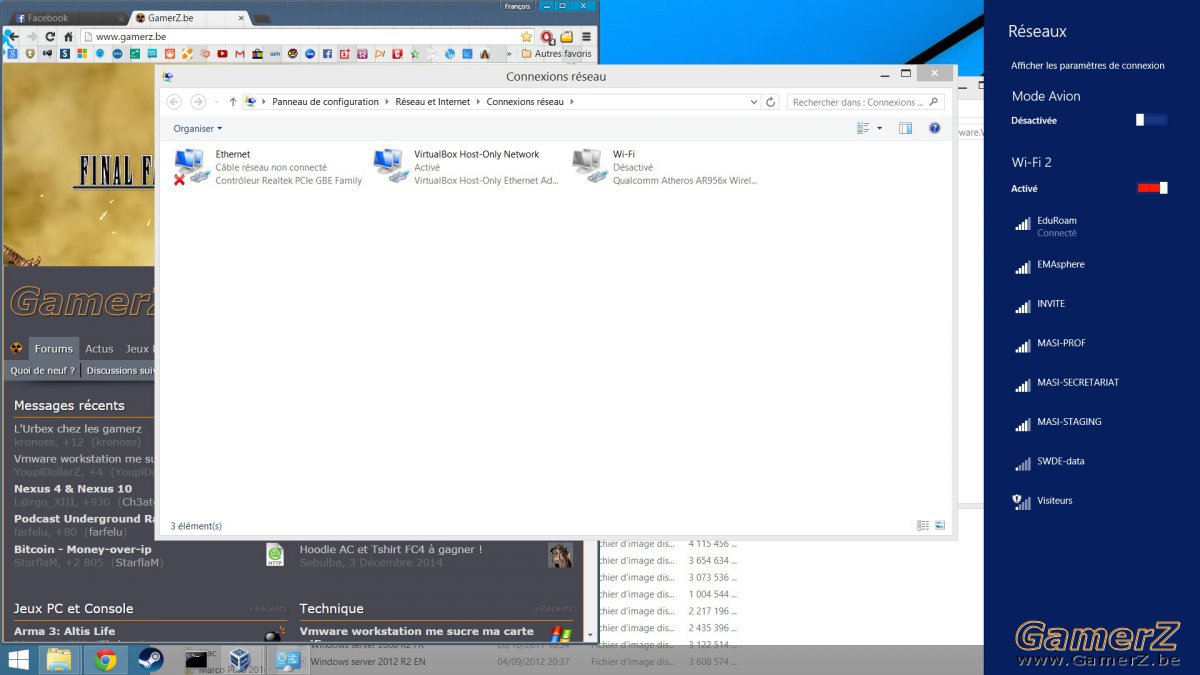Open the YouTube bookmark in the bookmarks bar
This screenshot has height=675, width=1200.
pos(222,54)
